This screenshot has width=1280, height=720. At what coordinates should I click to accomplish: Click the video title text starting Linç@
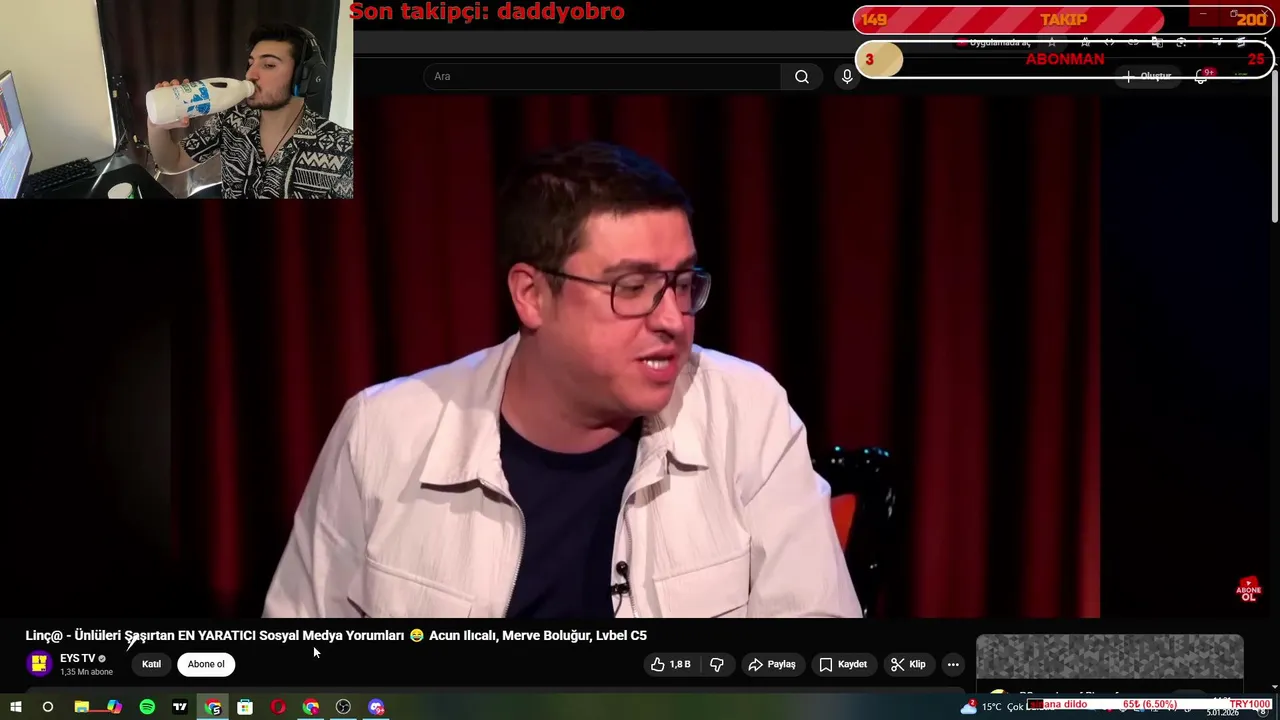click(336, 635)
